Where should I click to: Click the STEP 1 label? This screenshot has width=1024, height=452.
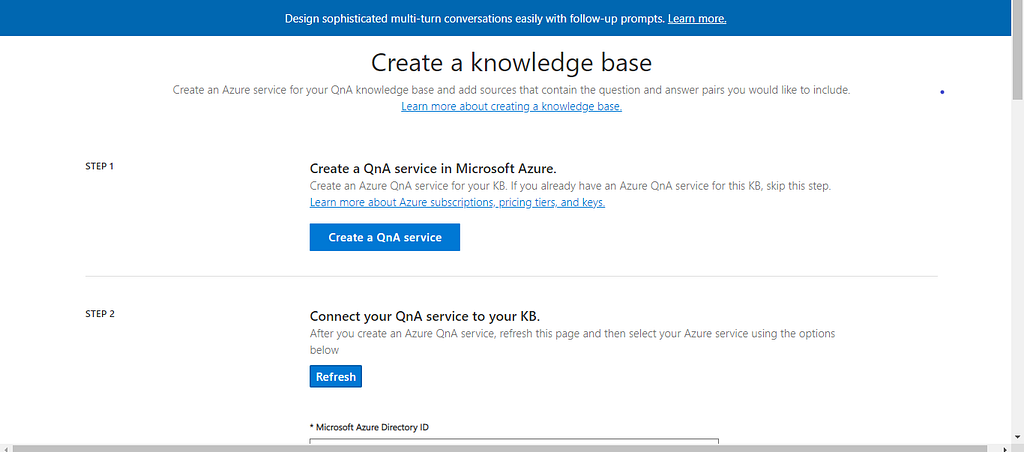pos(100,166)
